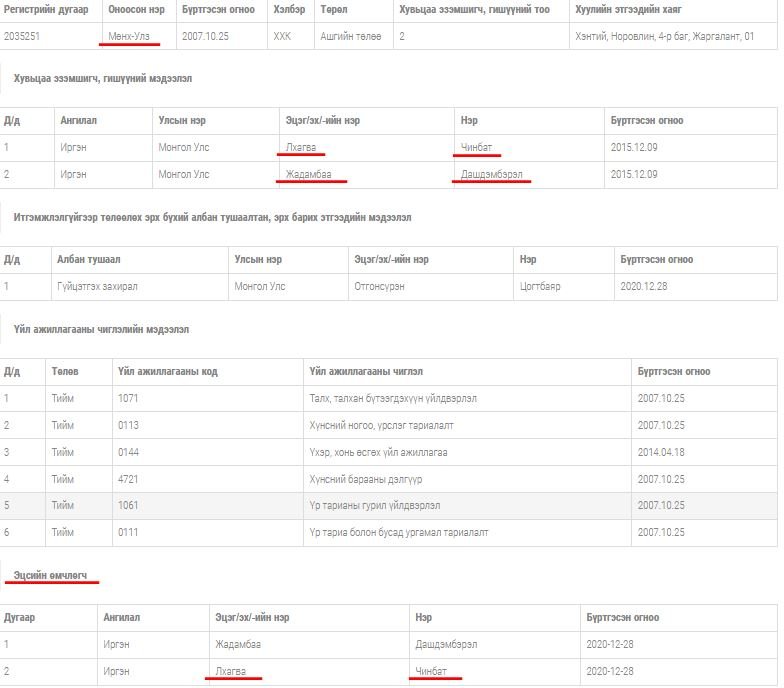Click Дашдэмбэрэл in the shareholders table

[x=491, y=175]
